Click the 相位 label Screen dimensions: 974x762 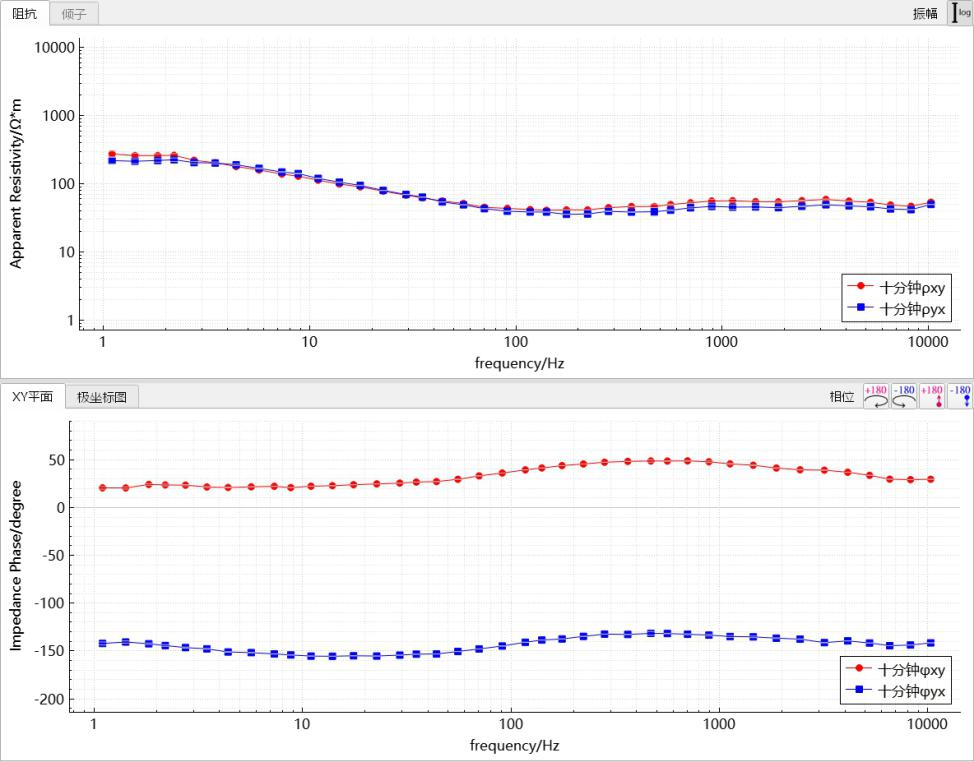coord(842,397)
